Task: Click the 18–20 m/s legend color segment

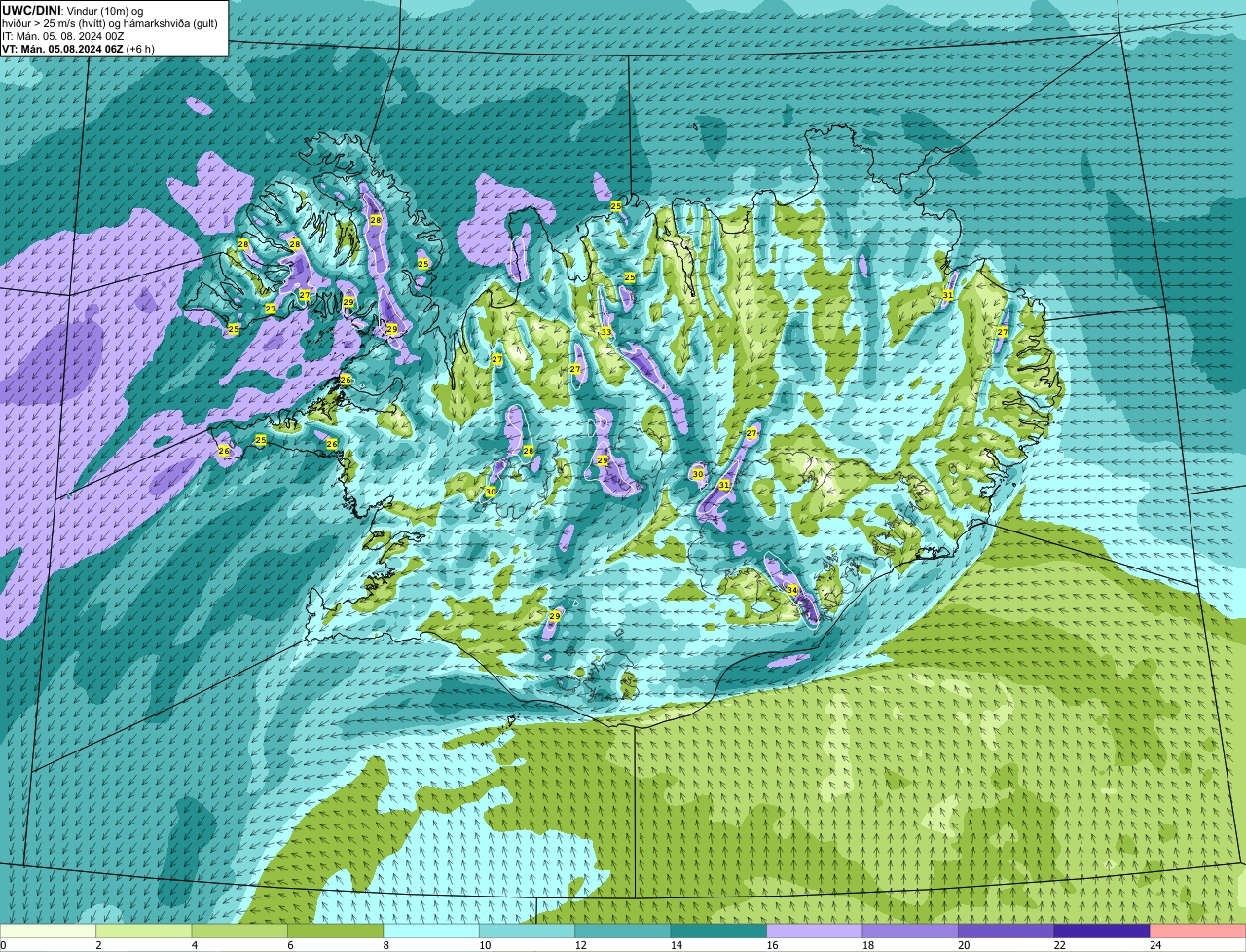Action: tap(910, 931)
